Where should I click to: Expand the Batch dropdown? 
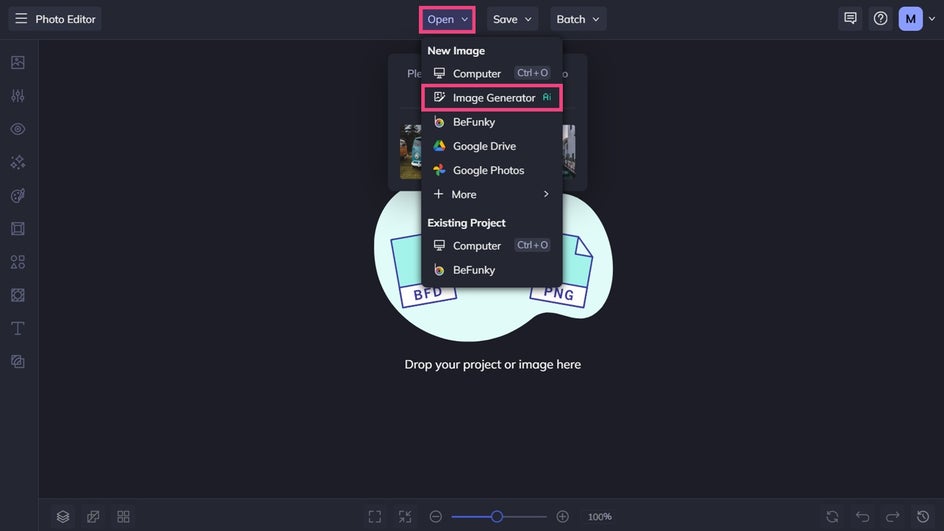click(577, 19)
